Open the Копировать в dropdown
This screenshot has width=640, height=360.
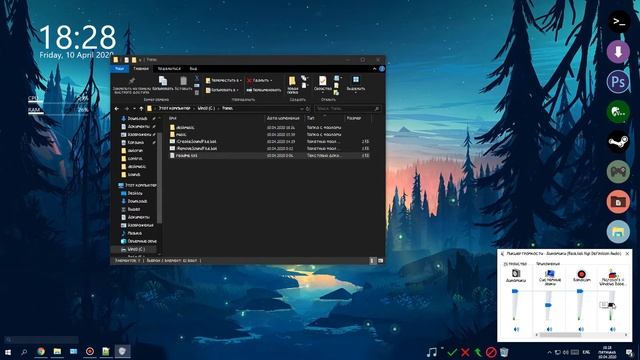tap(221, 90)
